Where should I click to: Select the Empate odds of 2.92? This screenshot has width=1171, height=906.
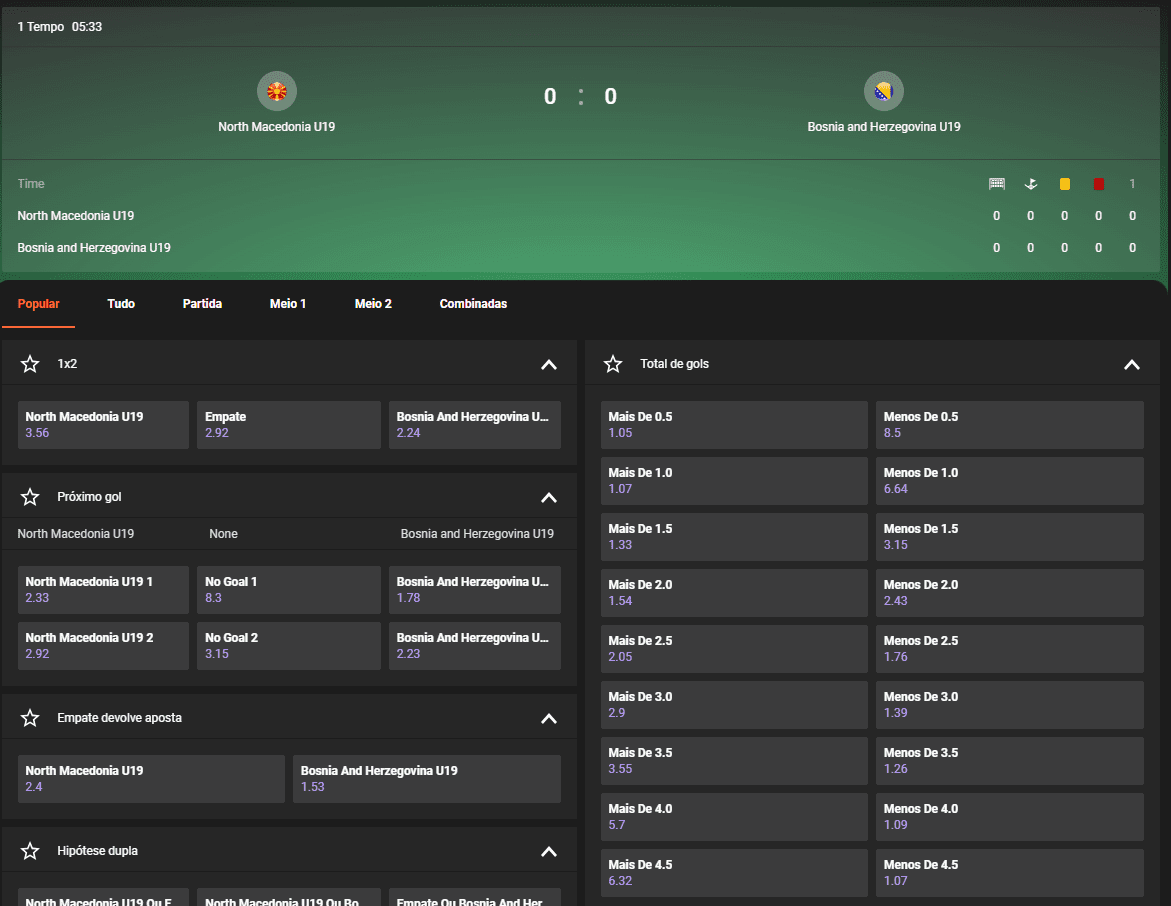point(288,425)
